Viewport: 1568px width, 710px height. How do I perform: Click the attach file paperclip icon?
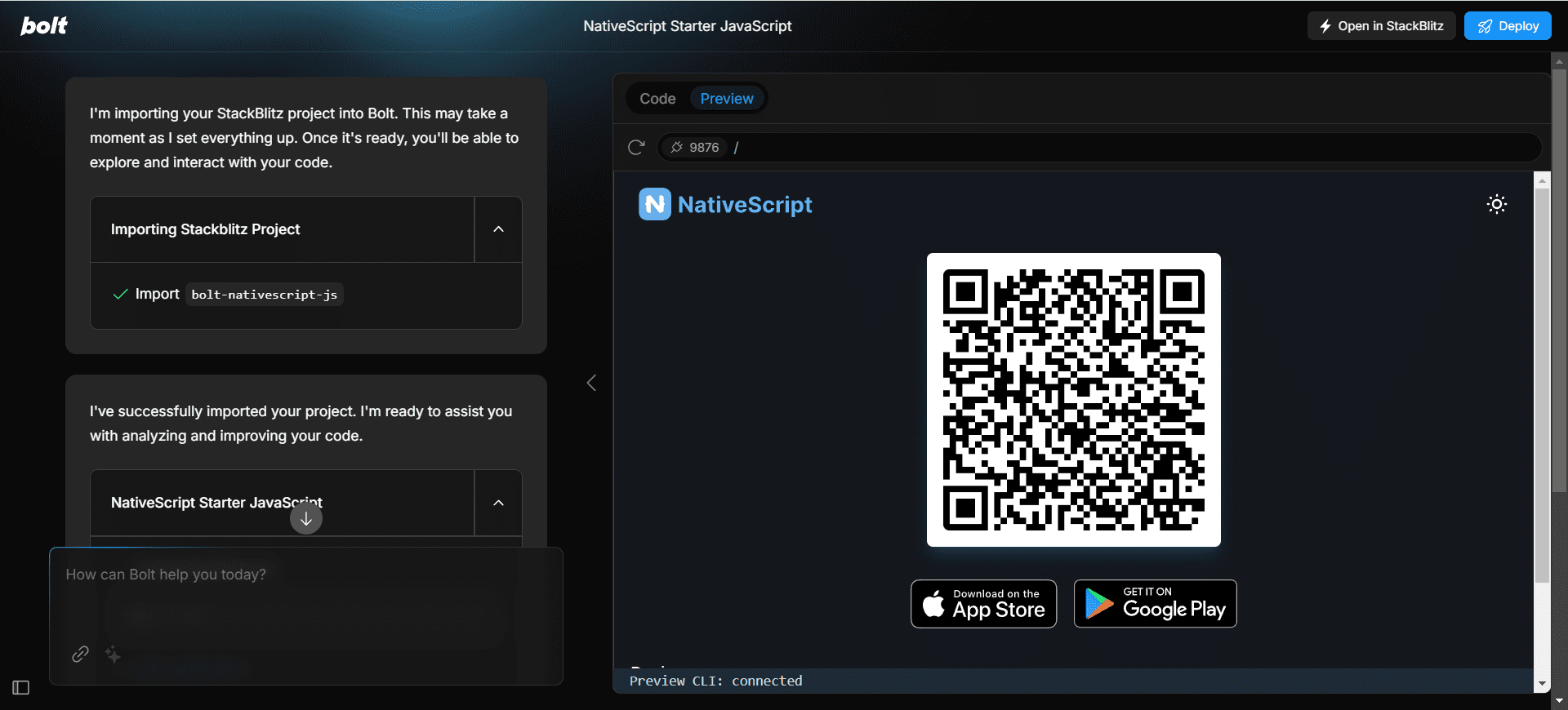point(80,654)
